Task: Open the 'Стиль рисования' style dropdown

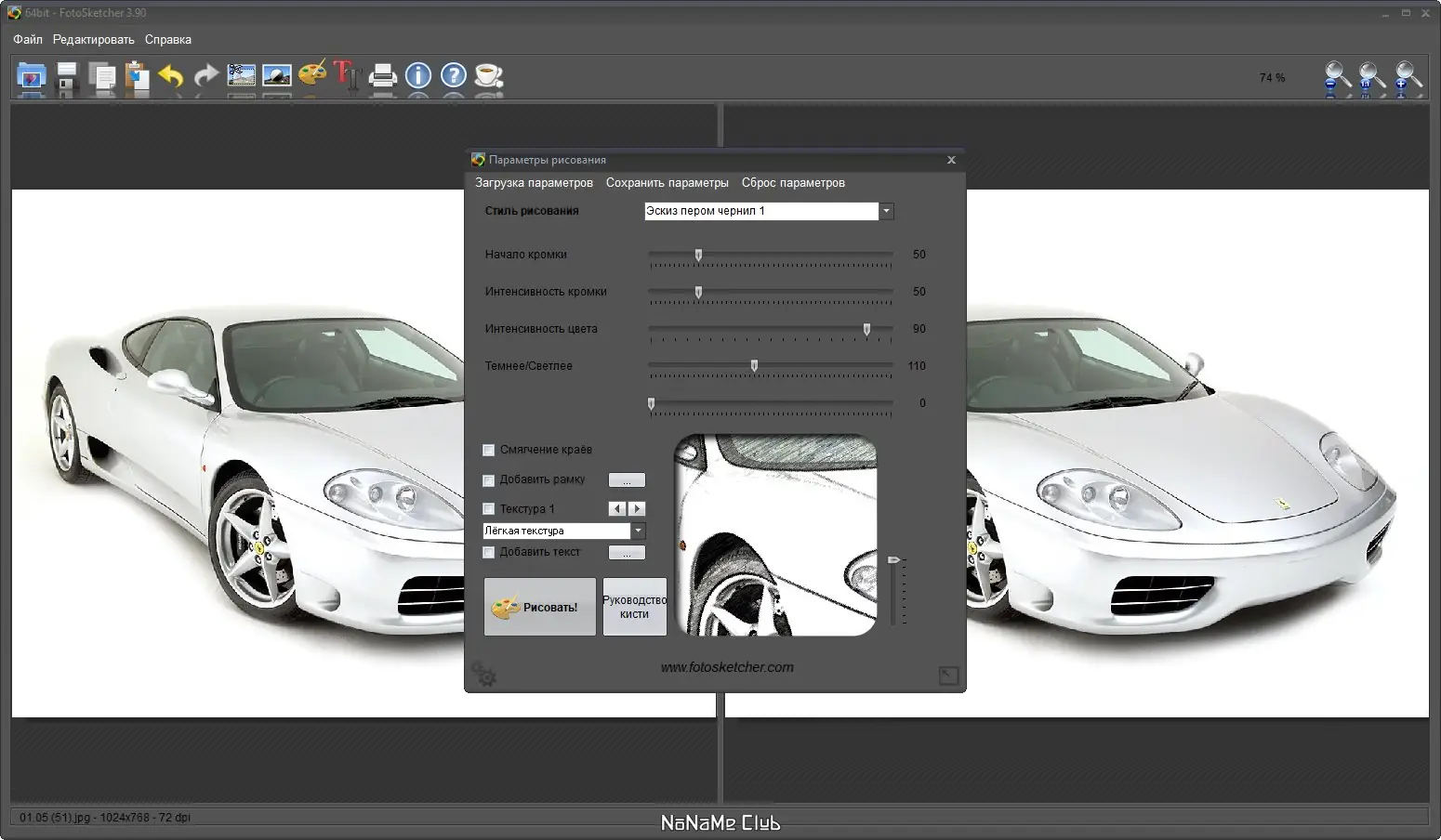Action: coord(886,211)
